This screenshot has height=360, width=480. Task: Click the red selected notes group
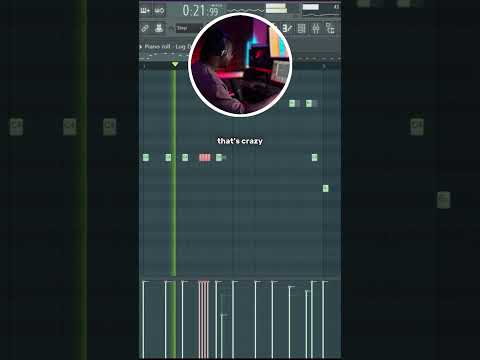point(205,157)
